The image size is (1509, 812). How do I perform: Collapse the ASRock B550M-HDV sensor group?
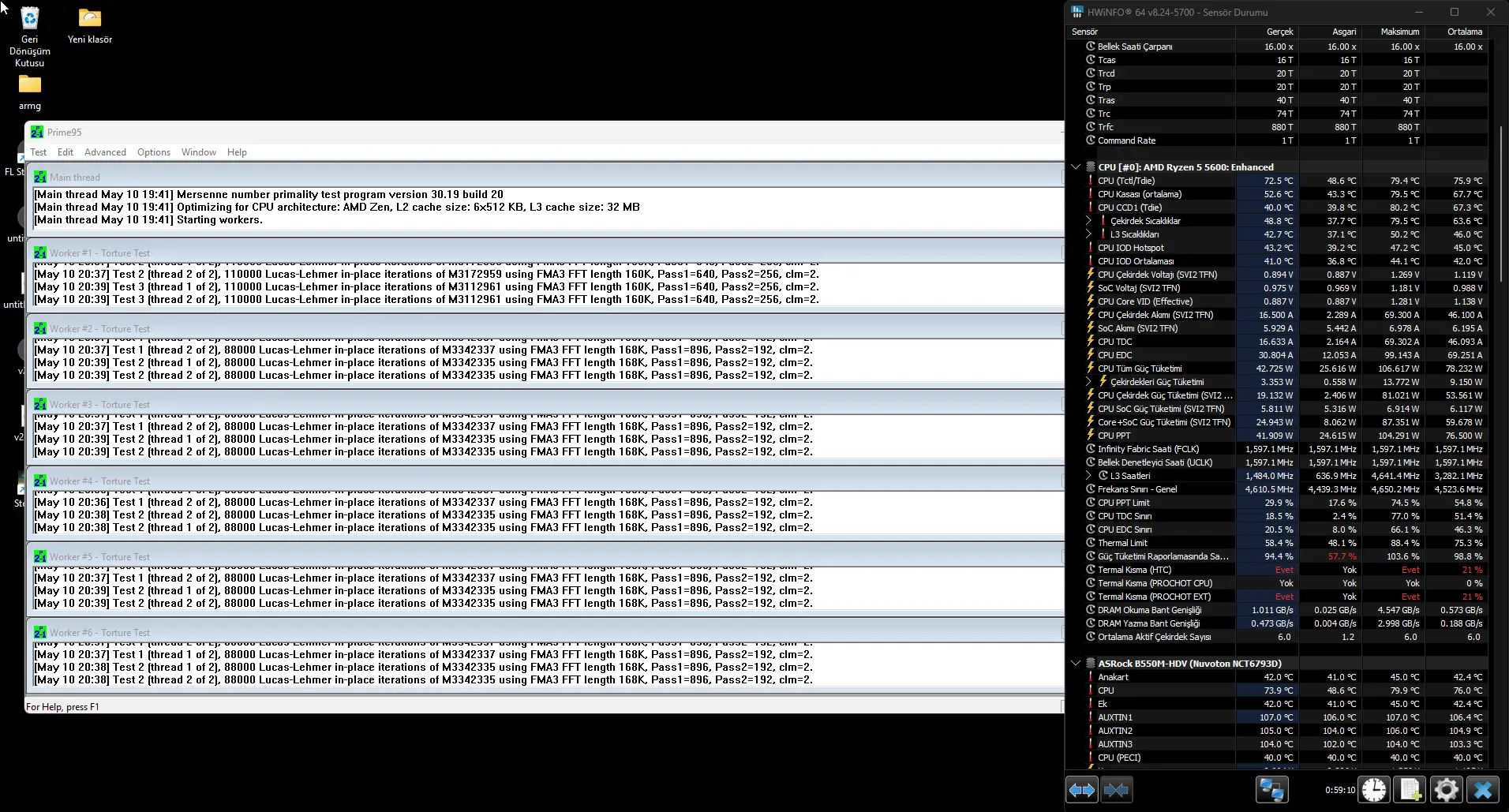(1076, 664)
